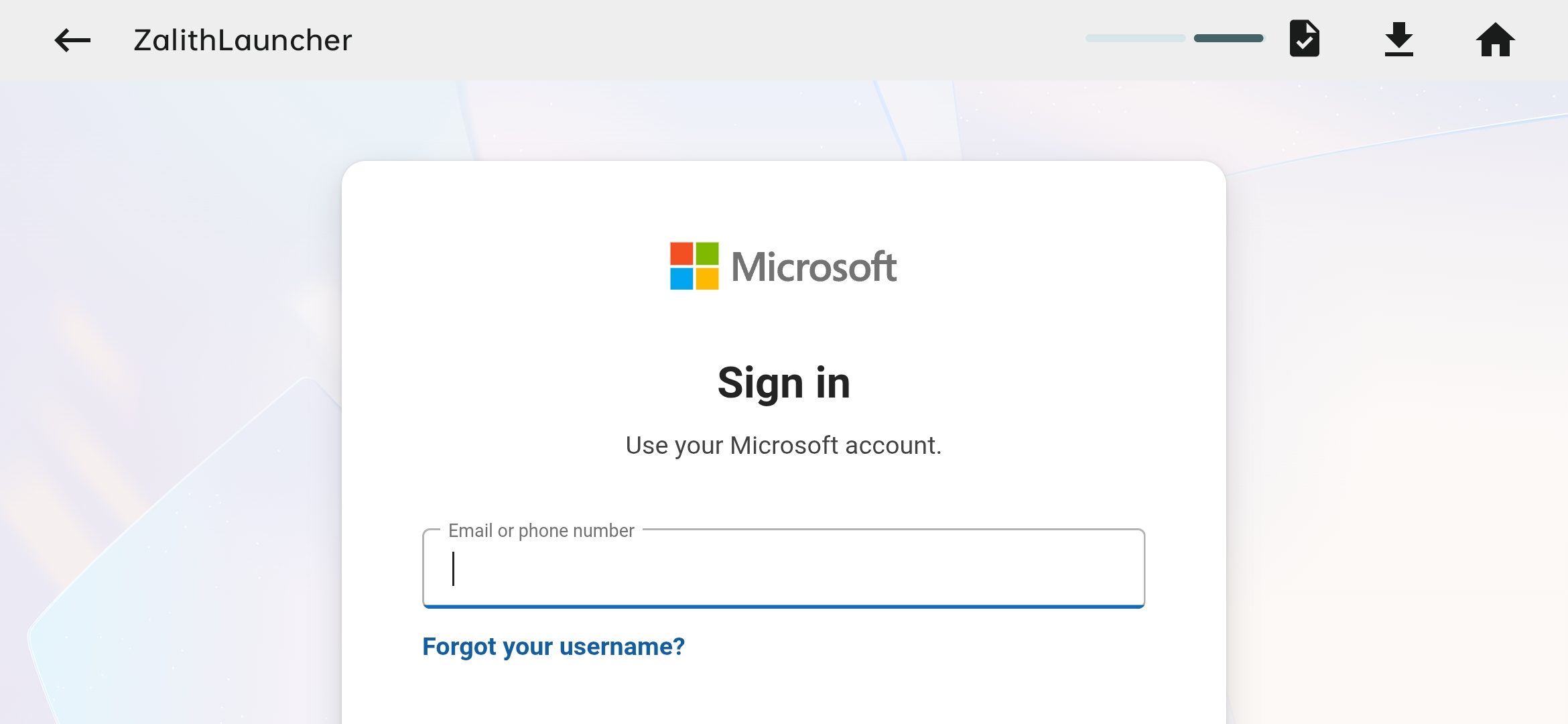
Task: Click the Microsoft wordmark beside the logo
Action: click(813, 265)
